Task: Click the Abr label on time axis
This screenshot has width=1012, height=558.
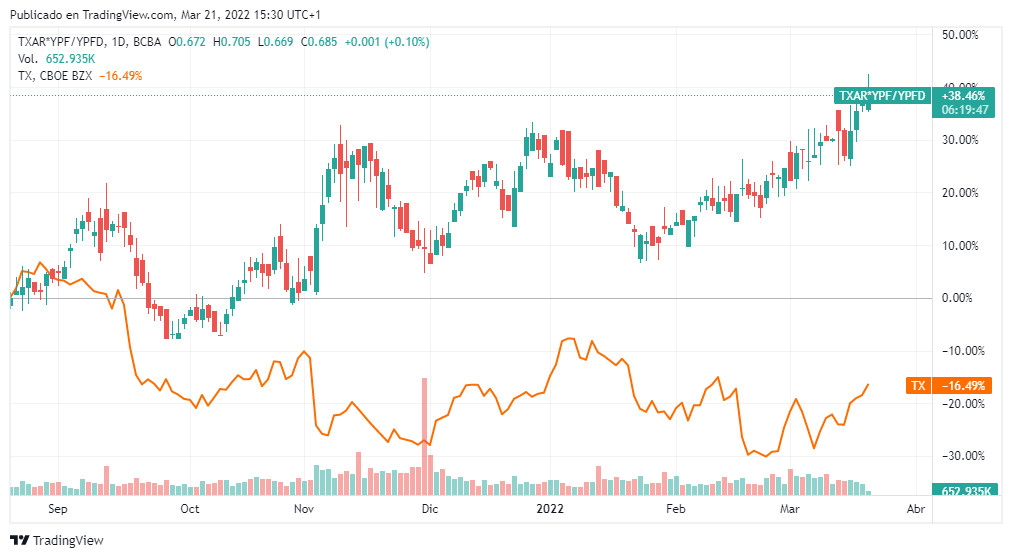Action: click(914, 509)
